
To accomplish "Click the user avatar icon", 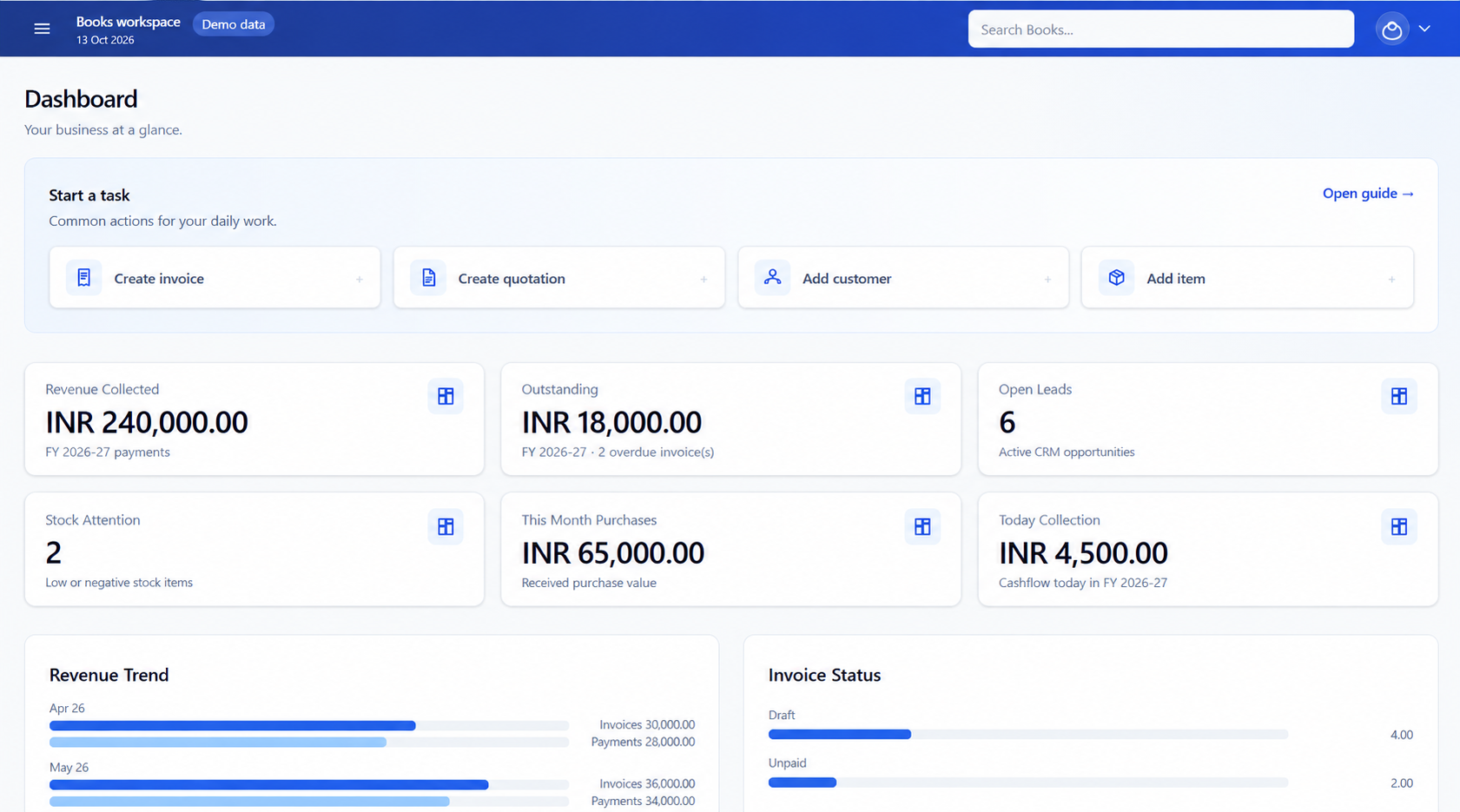I will 1391,29.
